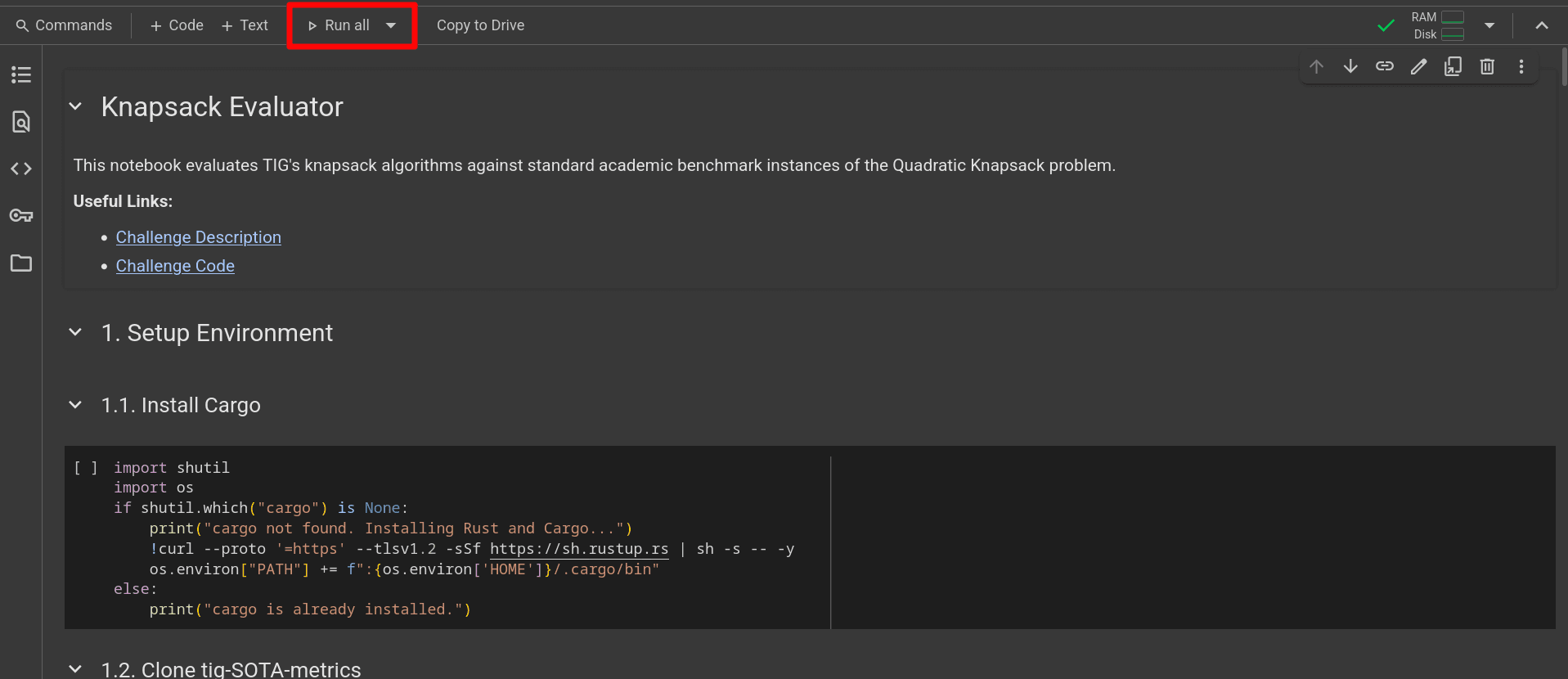This screenshot has height=679, width=1568.
Task: Open the Run all dropdown arrow
Action: pyautogui.click(x=391, y=25)
